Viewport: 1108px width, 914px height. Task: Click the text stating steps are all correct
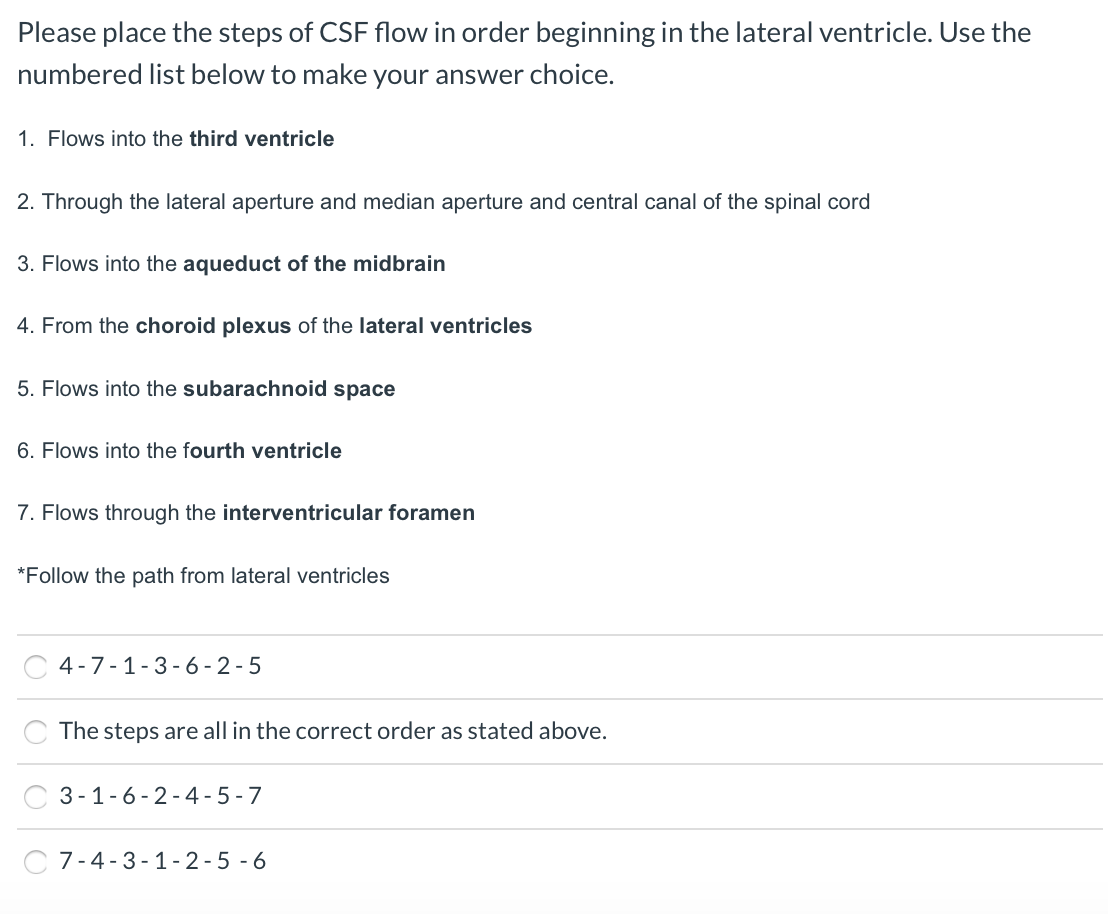(x=332, y=731)
